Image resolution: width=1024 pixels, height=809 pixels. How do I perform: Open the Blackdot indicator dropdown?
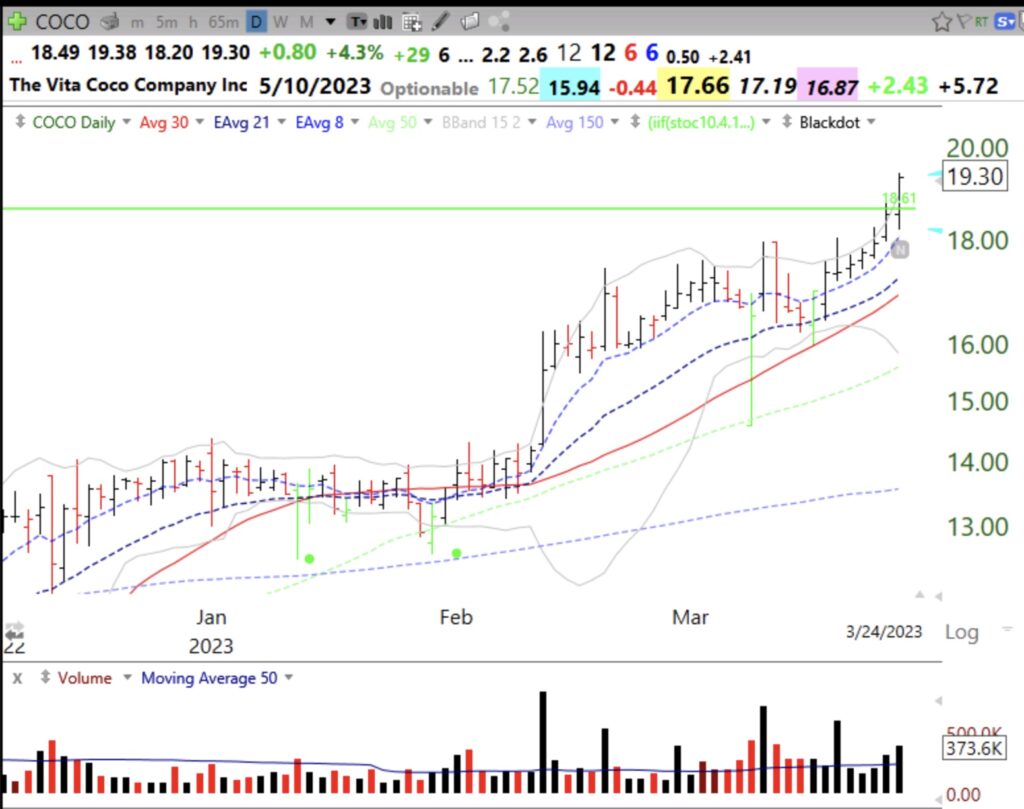[x=871, y=122]
